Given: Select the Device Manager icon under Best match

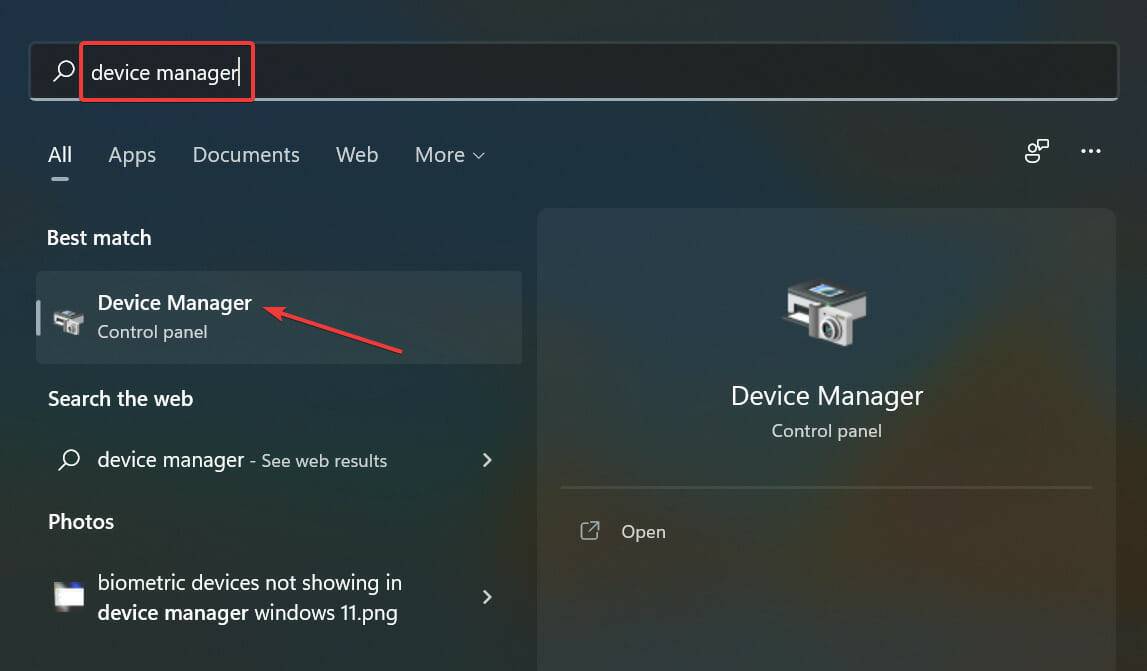Looking at the screenshot, I should tap(67, 316).
